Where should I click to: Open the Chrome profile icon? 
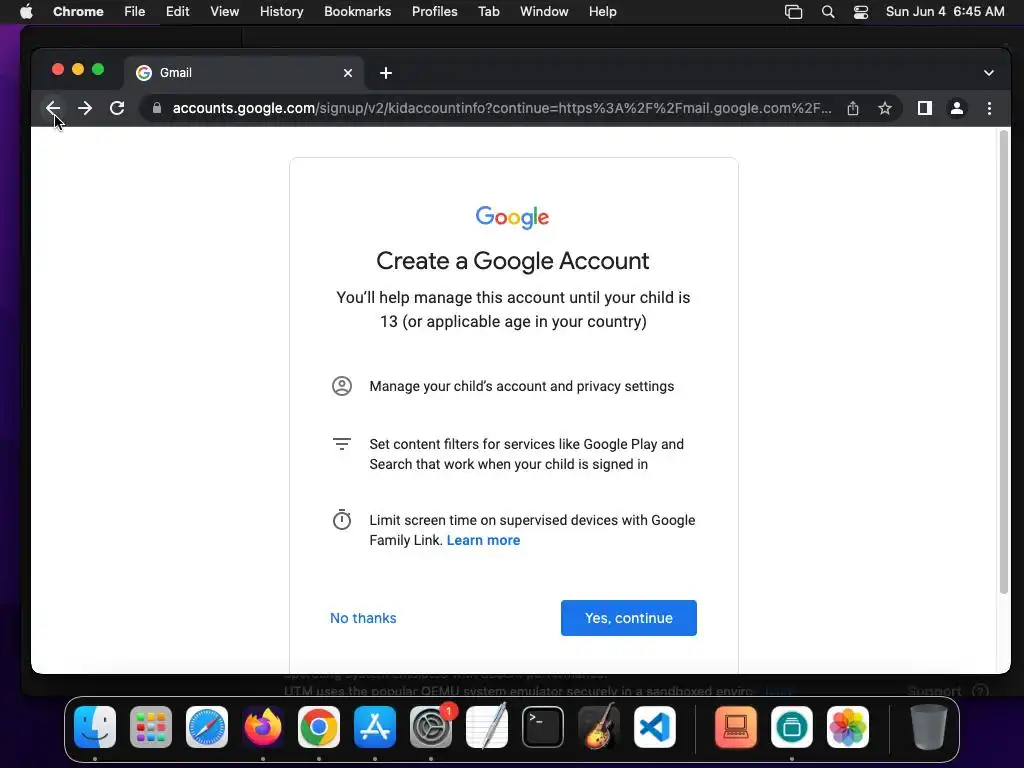pos(957,108)
